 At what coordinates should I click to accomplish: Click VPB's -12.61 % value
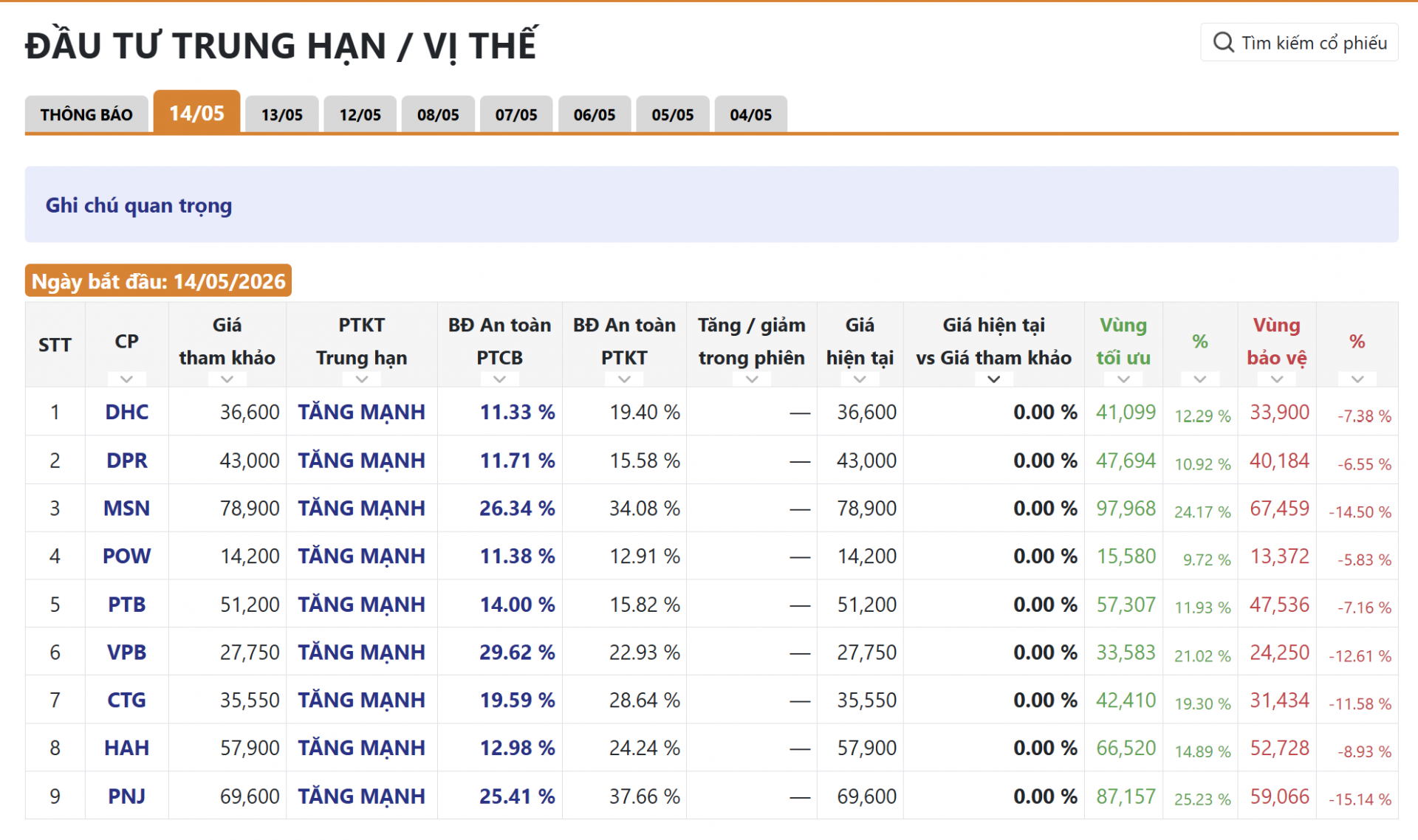point(1360,655)
